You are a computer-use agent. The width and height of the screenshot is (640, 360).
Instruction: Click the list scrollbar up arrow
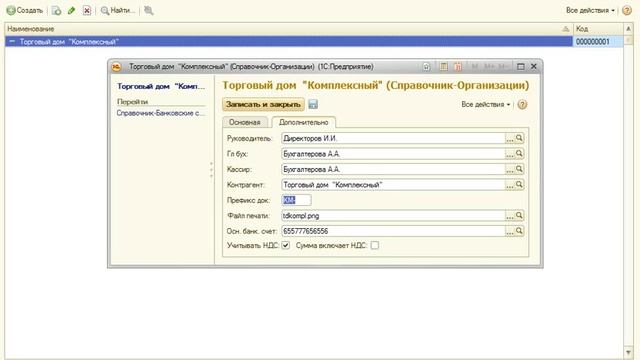point(628,28)
